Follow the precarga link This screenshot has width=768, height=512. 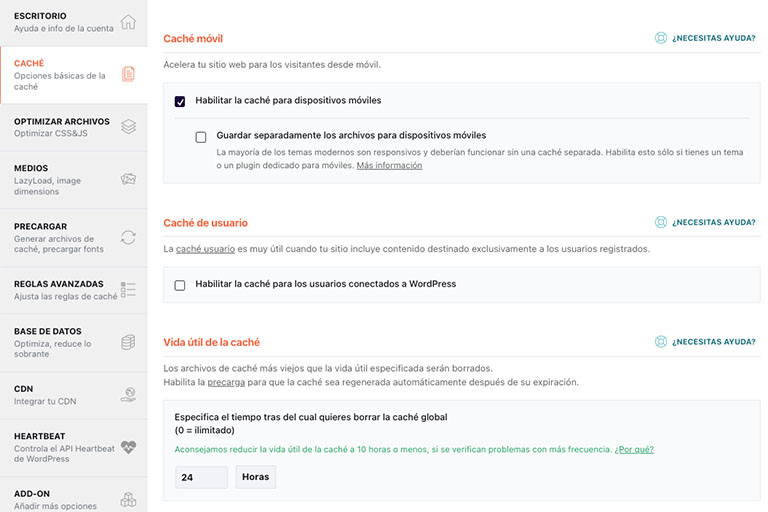tap(226, 382)
